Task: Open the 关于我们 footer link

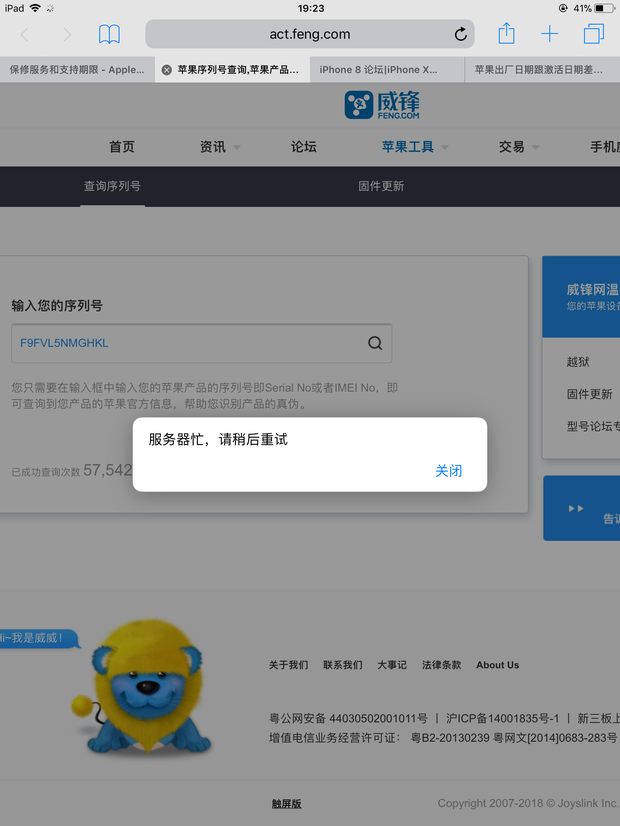Action: click(288, 665)
